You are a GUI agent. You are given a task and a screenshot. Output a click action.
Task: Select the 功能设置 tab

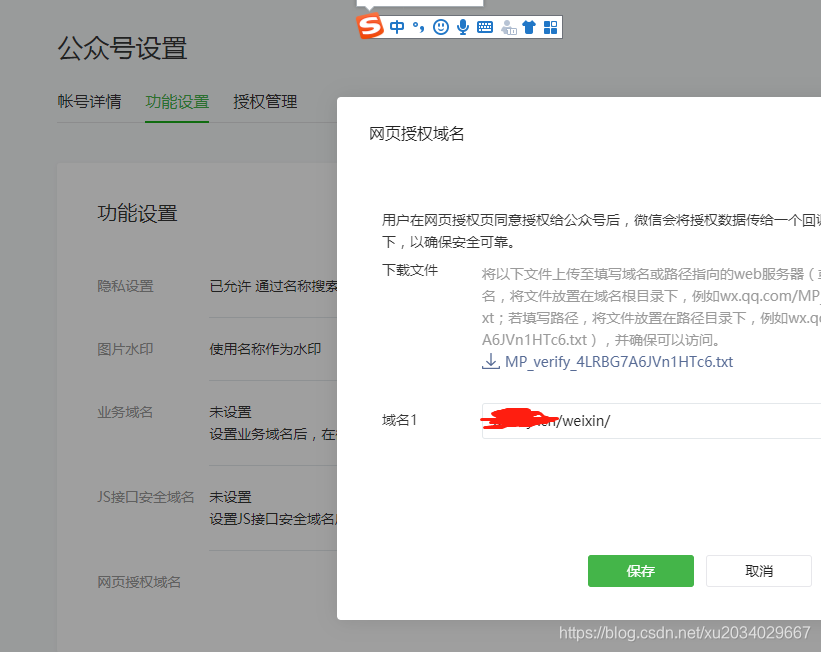177,101
